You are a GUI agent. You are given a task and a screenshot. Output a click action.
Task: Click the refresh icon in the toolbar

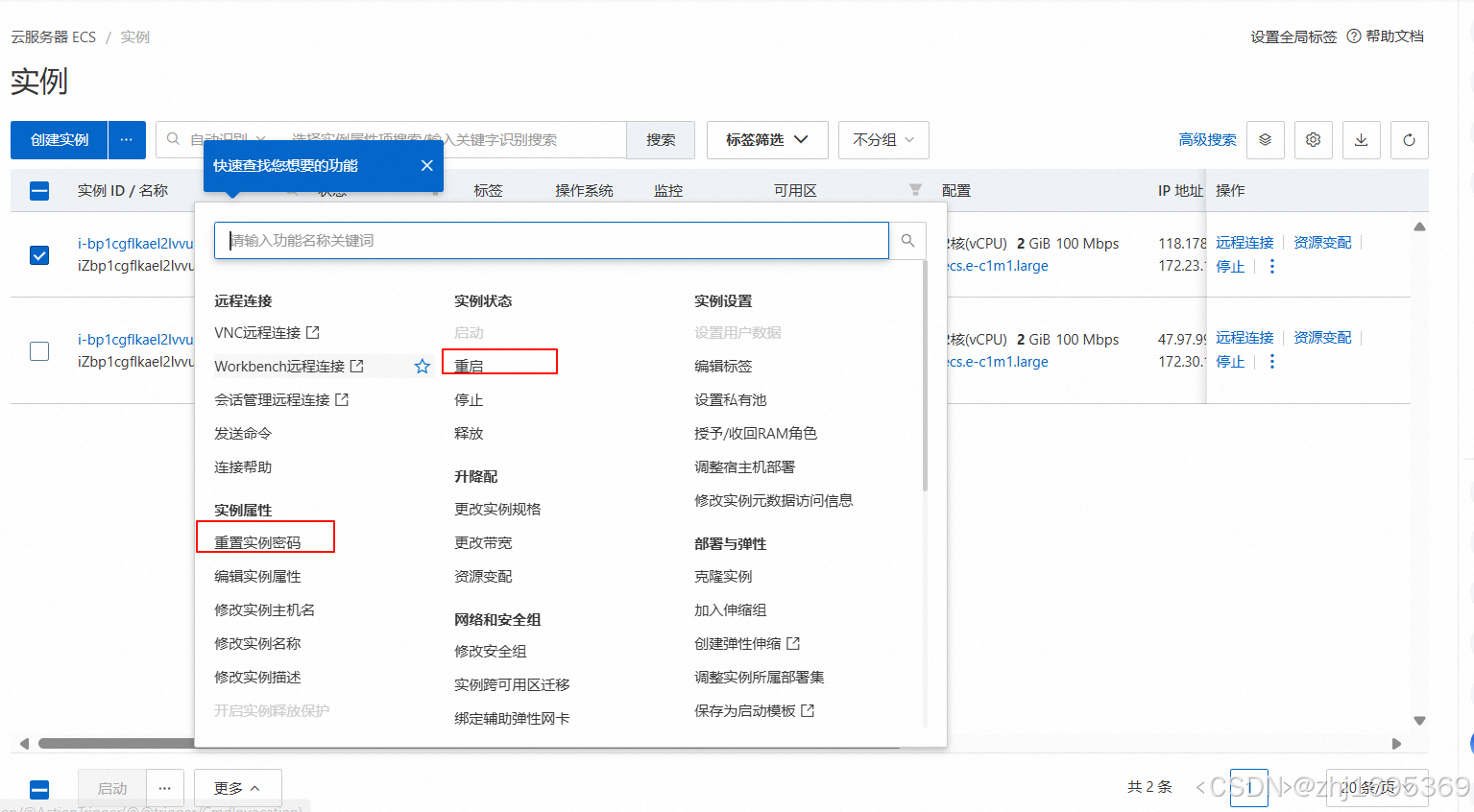tap(1409, 140)
